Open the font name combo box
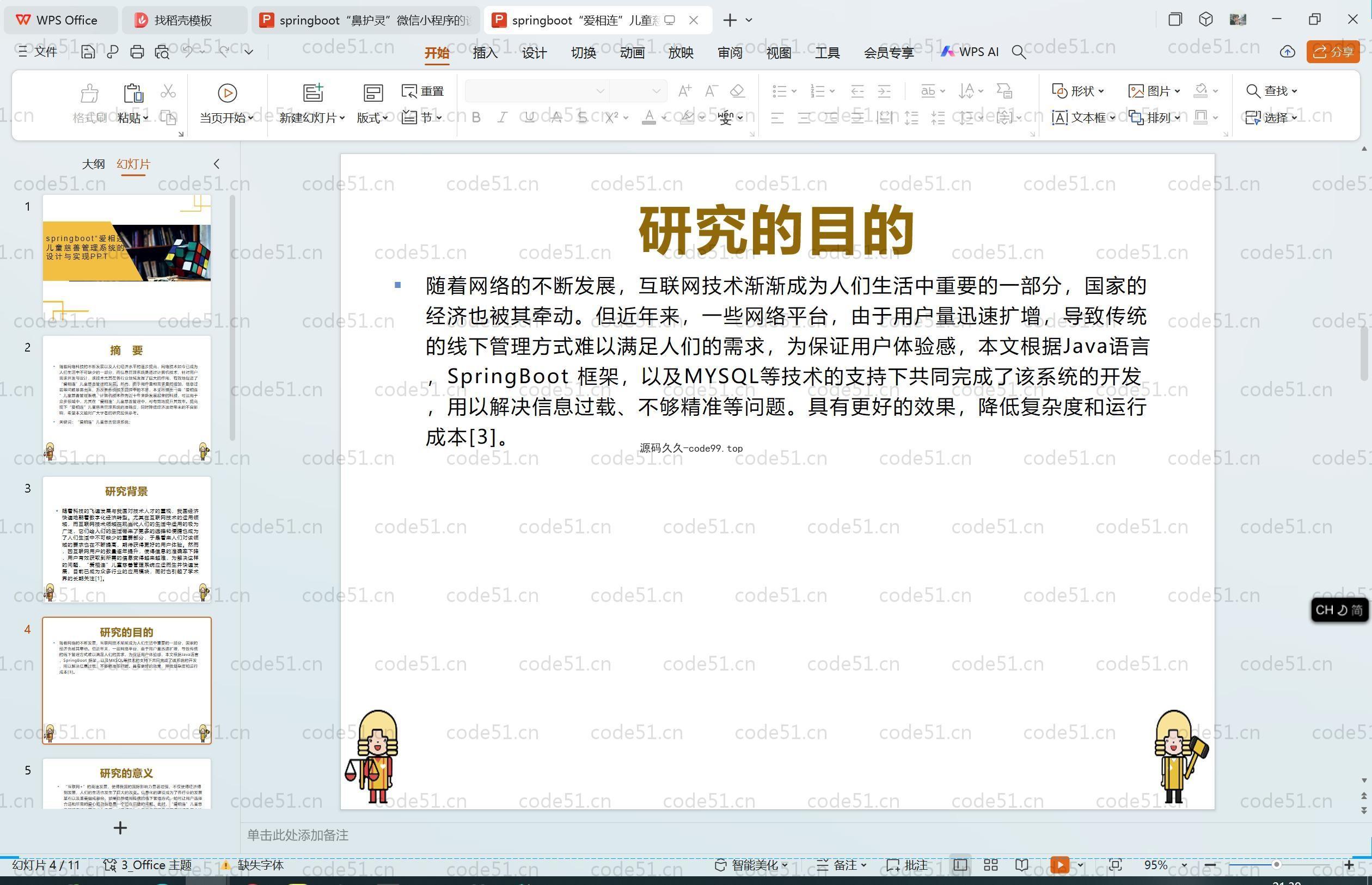1372x885 pixels. tap(536, 91)
